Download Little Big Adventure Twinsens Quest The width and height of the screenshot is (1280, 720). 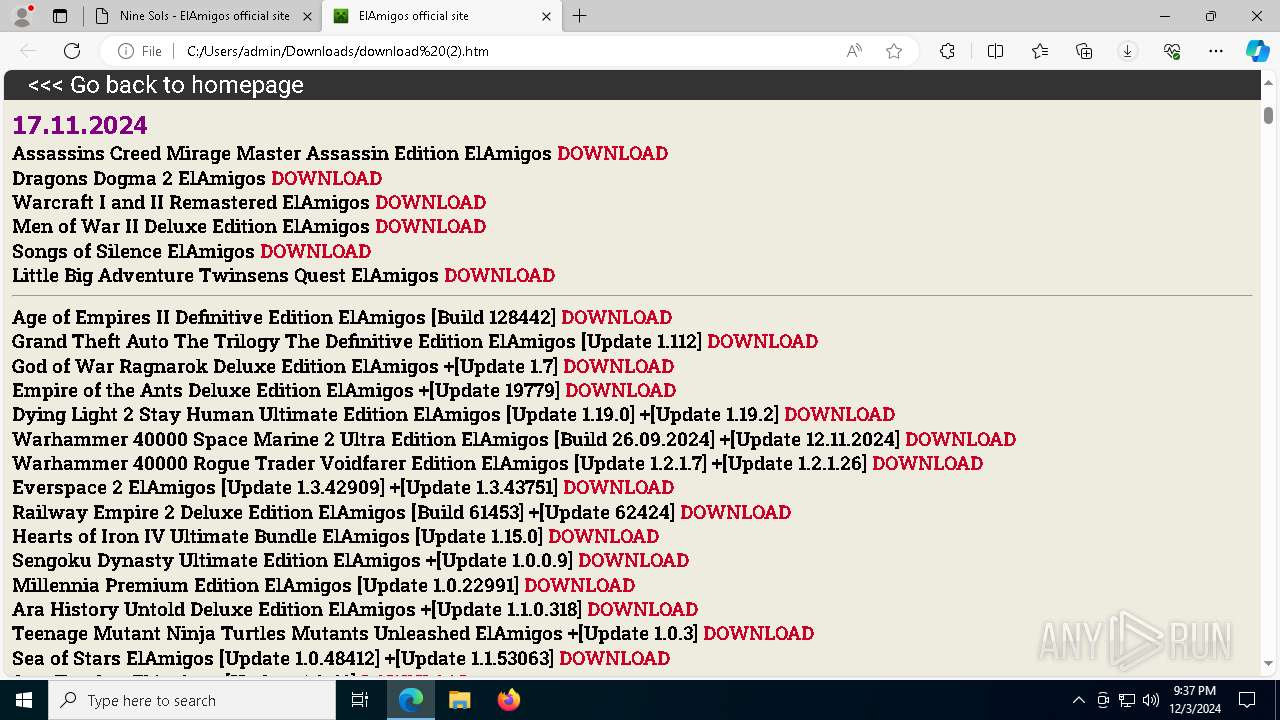pyautogui.click(x=499, y=275)
